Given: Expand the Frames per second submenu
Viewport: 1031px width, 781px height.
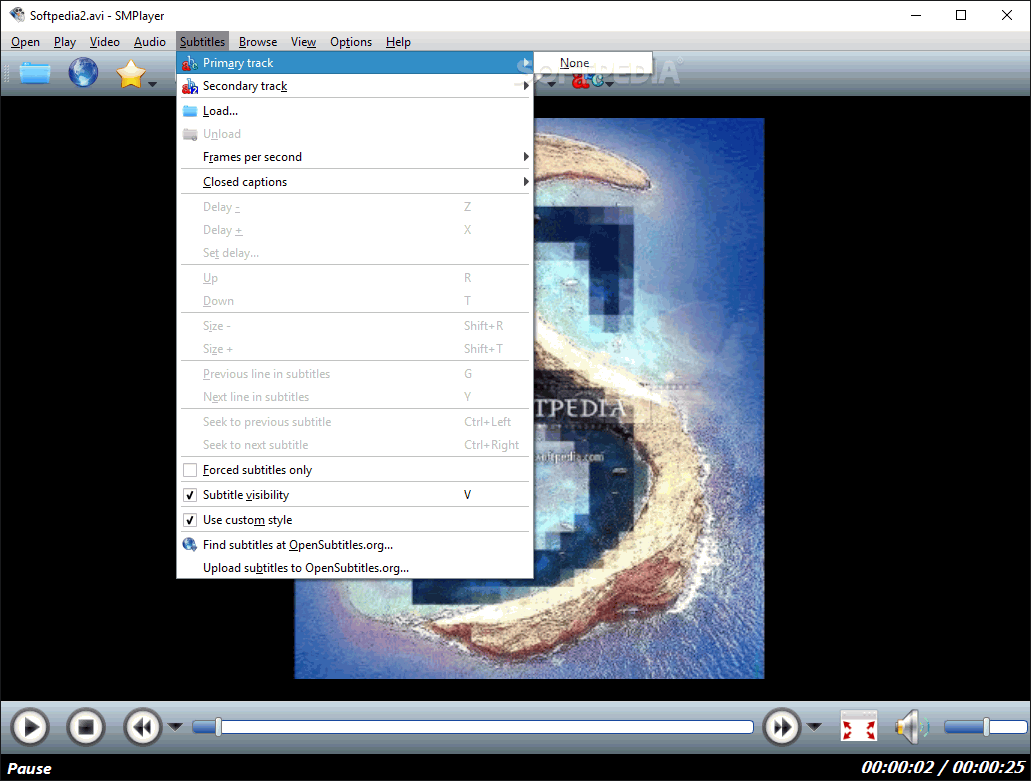Looking at the screenshot, I should tap(355, 157).
